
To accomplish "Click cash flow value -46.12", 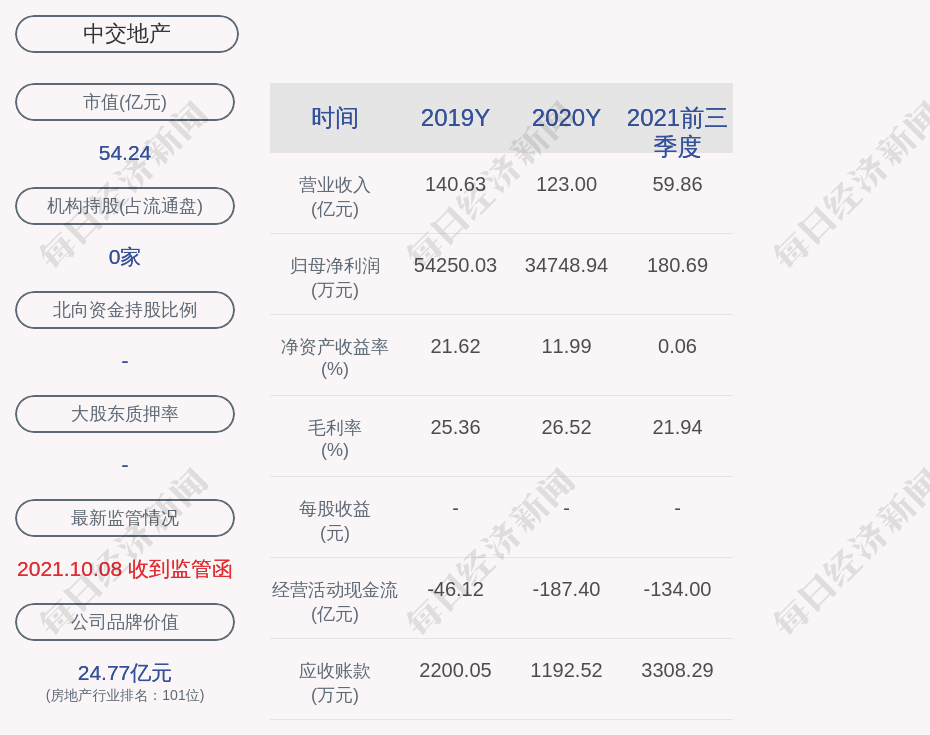I will (x=455, y=589).
